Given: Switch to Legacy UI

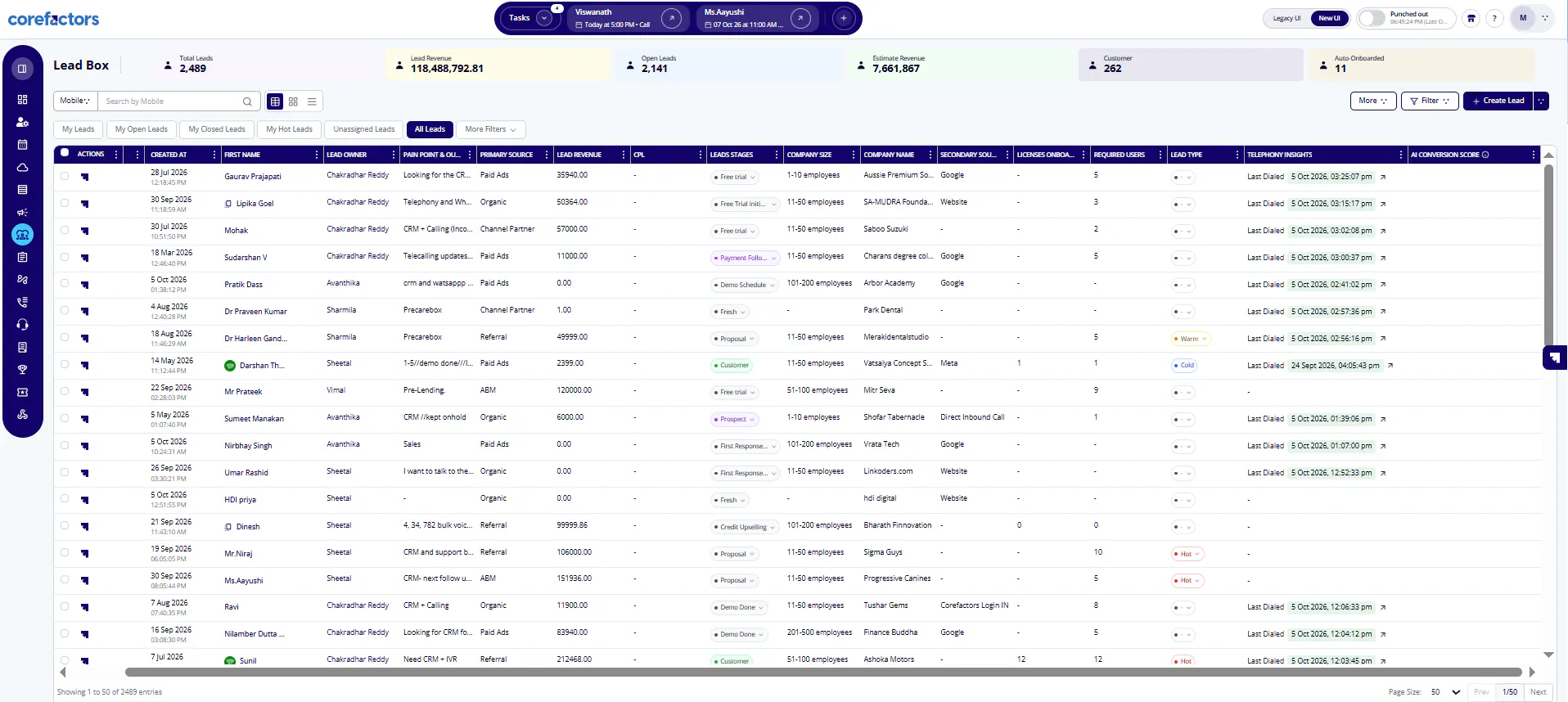Looking at the screenshot, I should tap(1286, 18).
